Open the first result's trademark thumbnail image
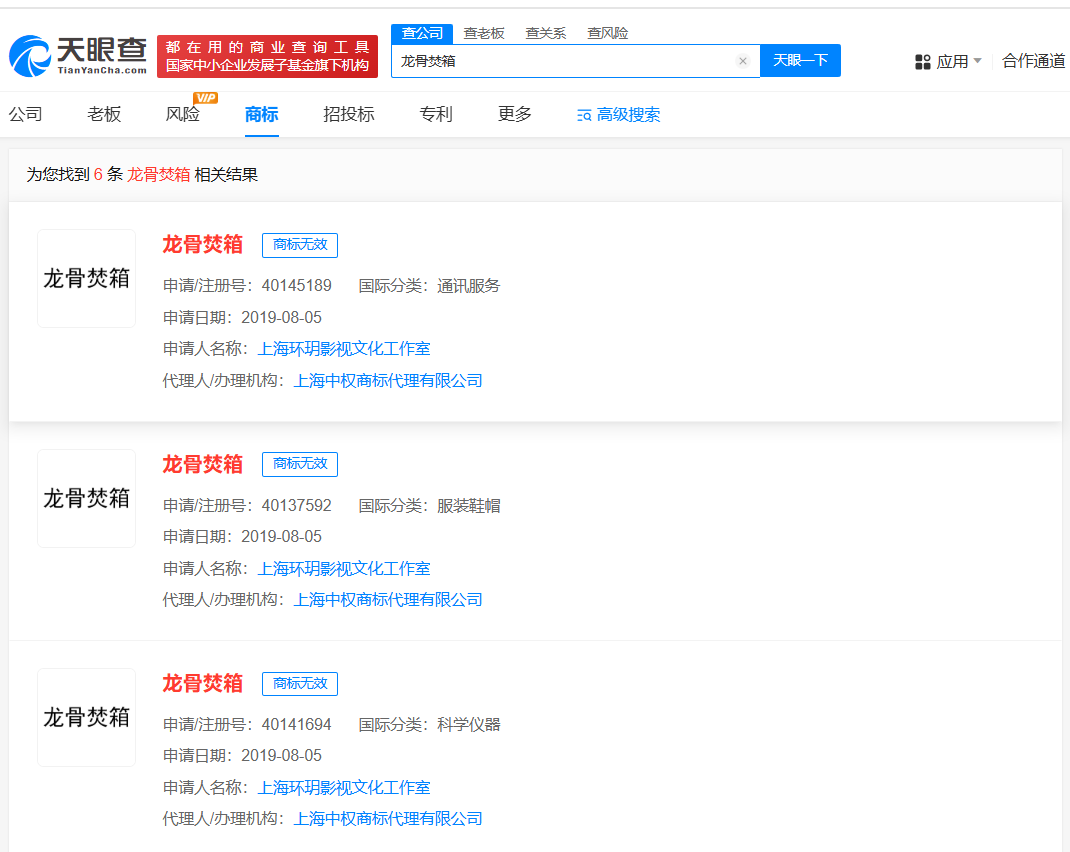Image resolution: width=1070 pixels, height=852 pixels. click(x=86, y=278)
